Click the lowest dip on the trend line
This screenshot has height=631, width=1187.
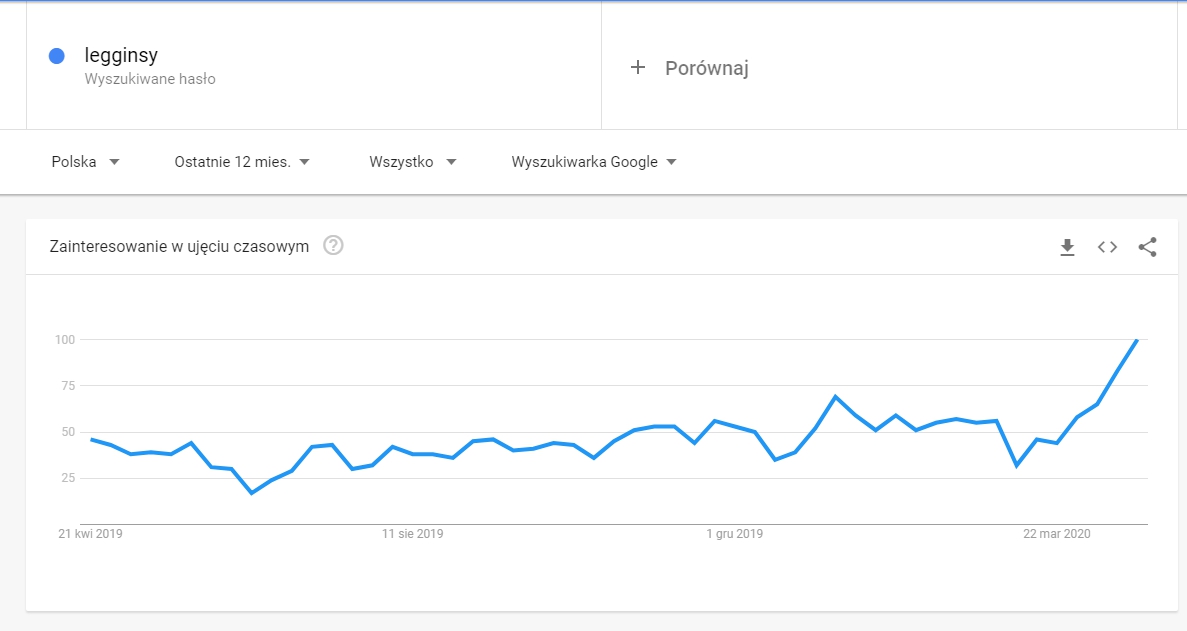(x=251, y=493)
